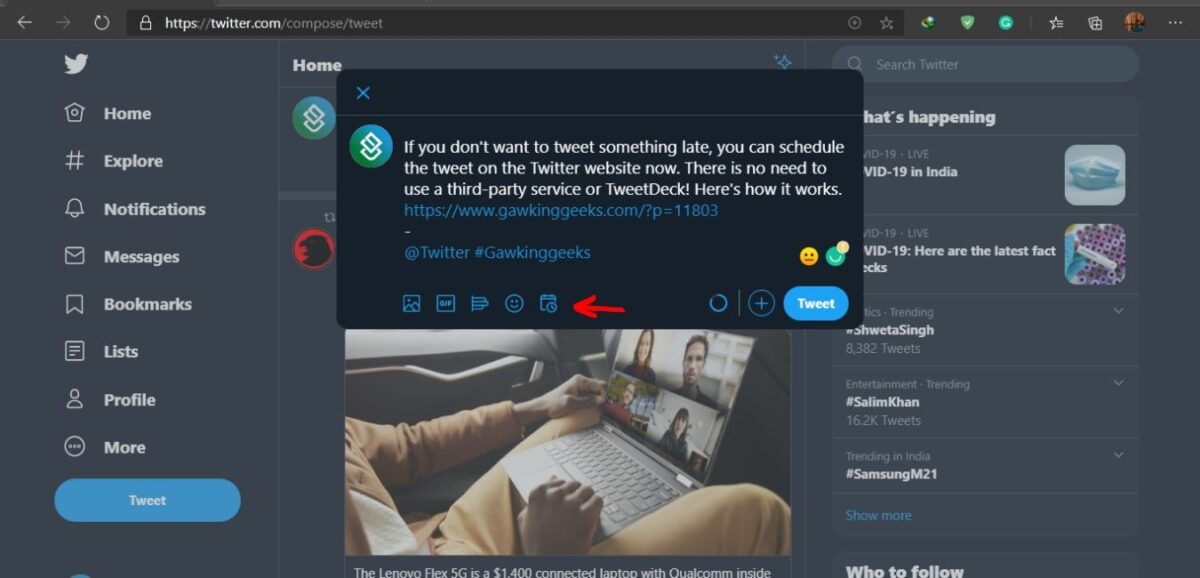Reload the page

(x=101, y=22)
